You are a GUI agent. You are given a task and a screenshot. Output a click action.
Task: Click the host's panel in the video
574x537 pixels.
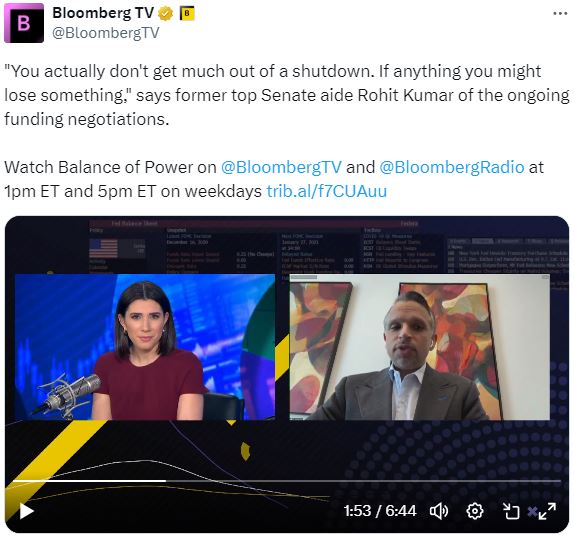coord(145,347)
